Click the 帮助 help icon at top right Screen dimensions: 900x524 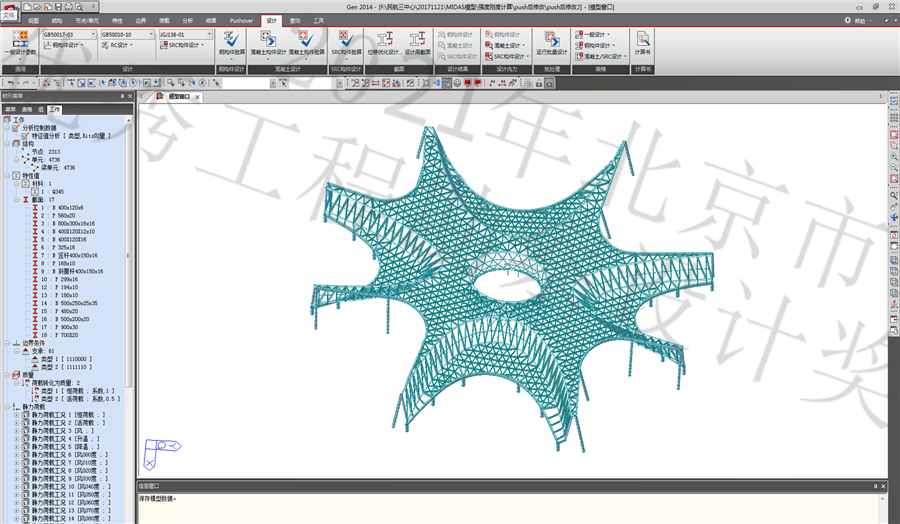[848, 20]
